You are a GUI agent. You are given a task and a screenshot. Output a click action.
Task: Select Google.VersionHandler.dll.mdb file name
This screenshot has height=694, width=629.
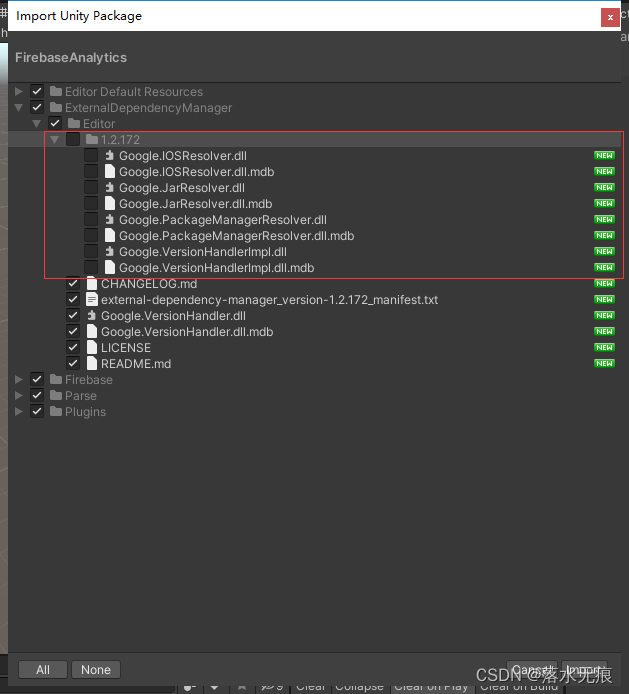(x=187, y=332)
